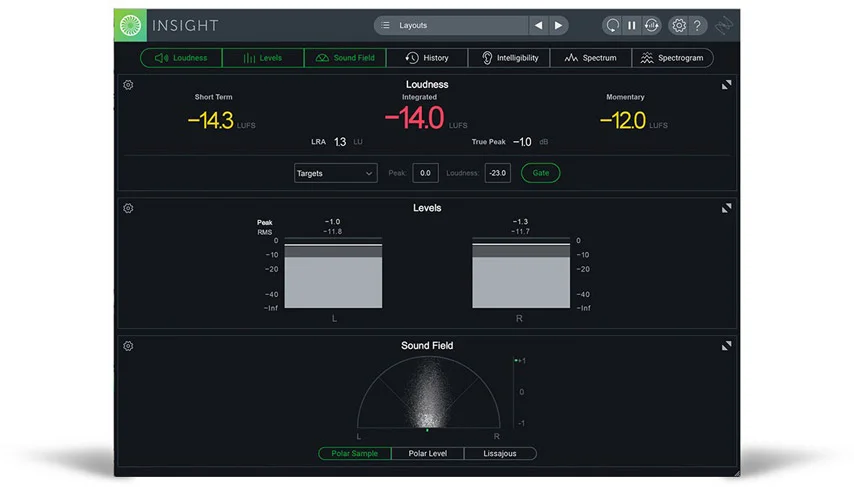Toggle the Sound Field module tab
The width and height of the screenshot is (854, 487).
pos(345,58)
